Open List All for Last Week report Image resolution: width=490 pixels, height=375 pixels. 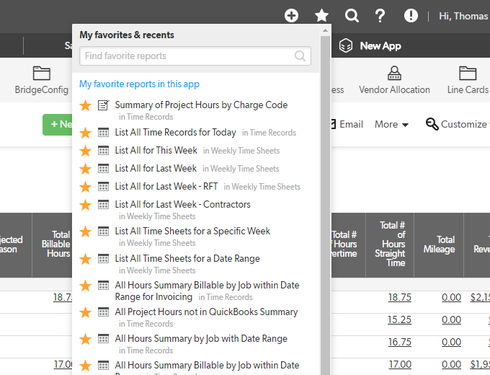pyautogui.click(x=156, y=168)
